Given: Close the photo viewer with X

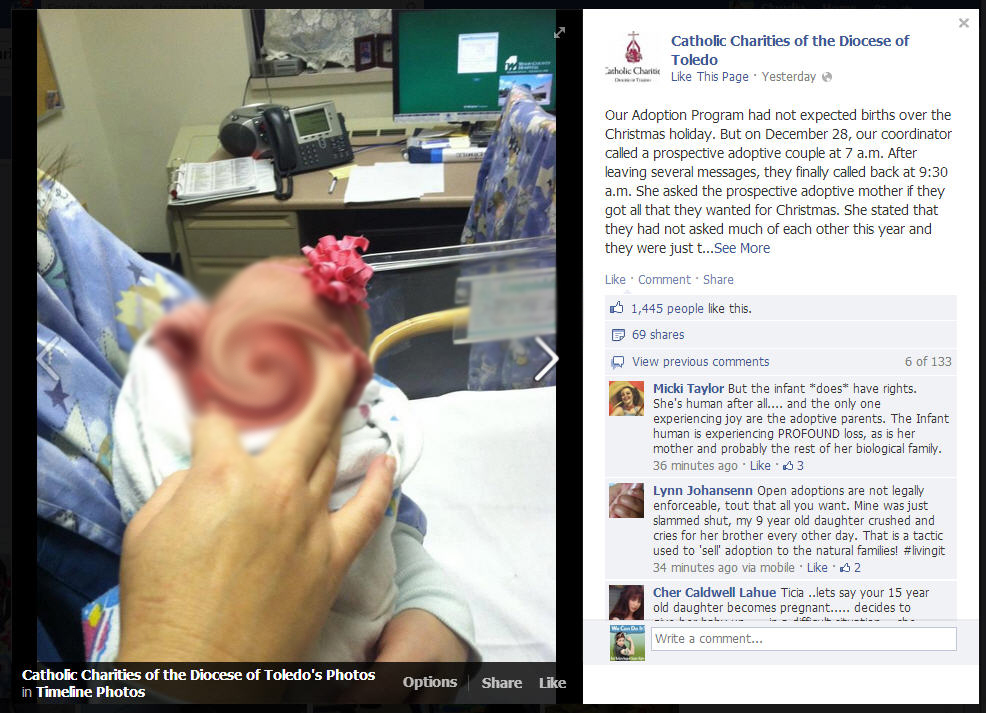Looking at the screenshot, I should tap(963, 23).
